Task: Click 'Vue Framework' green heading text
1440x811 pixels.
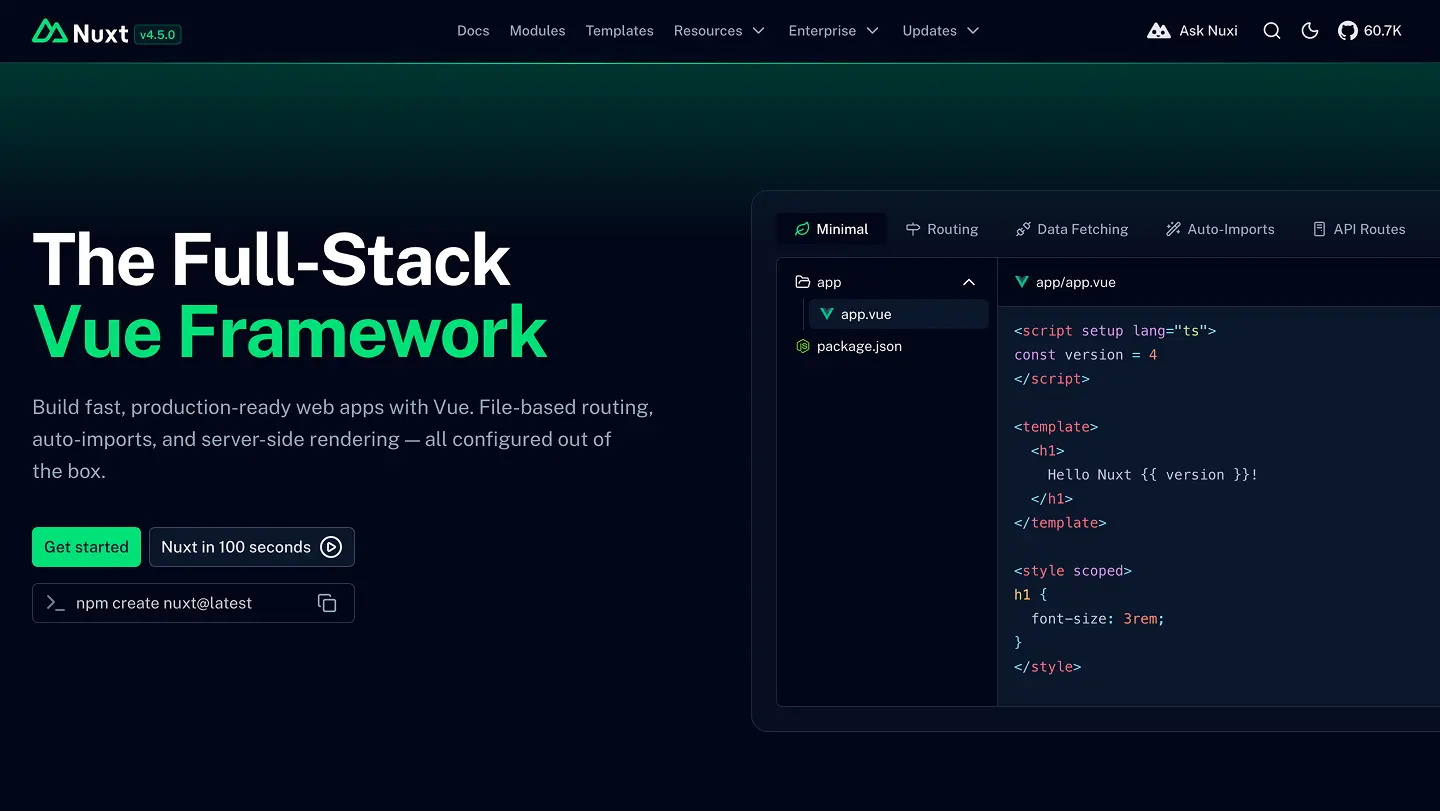Action: coord(290,331)
